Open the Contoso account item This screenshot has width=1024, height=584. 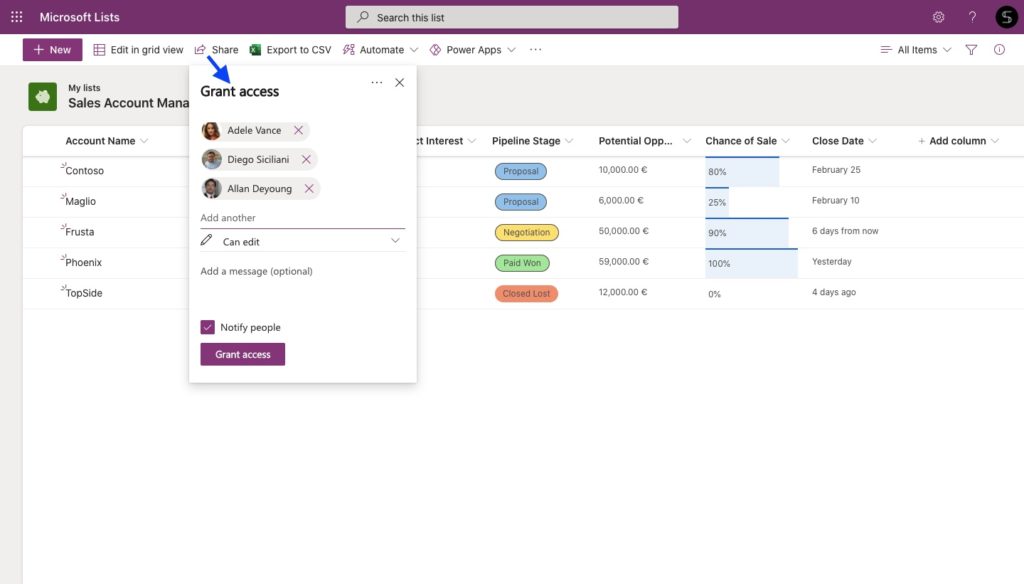click(84, 170)
